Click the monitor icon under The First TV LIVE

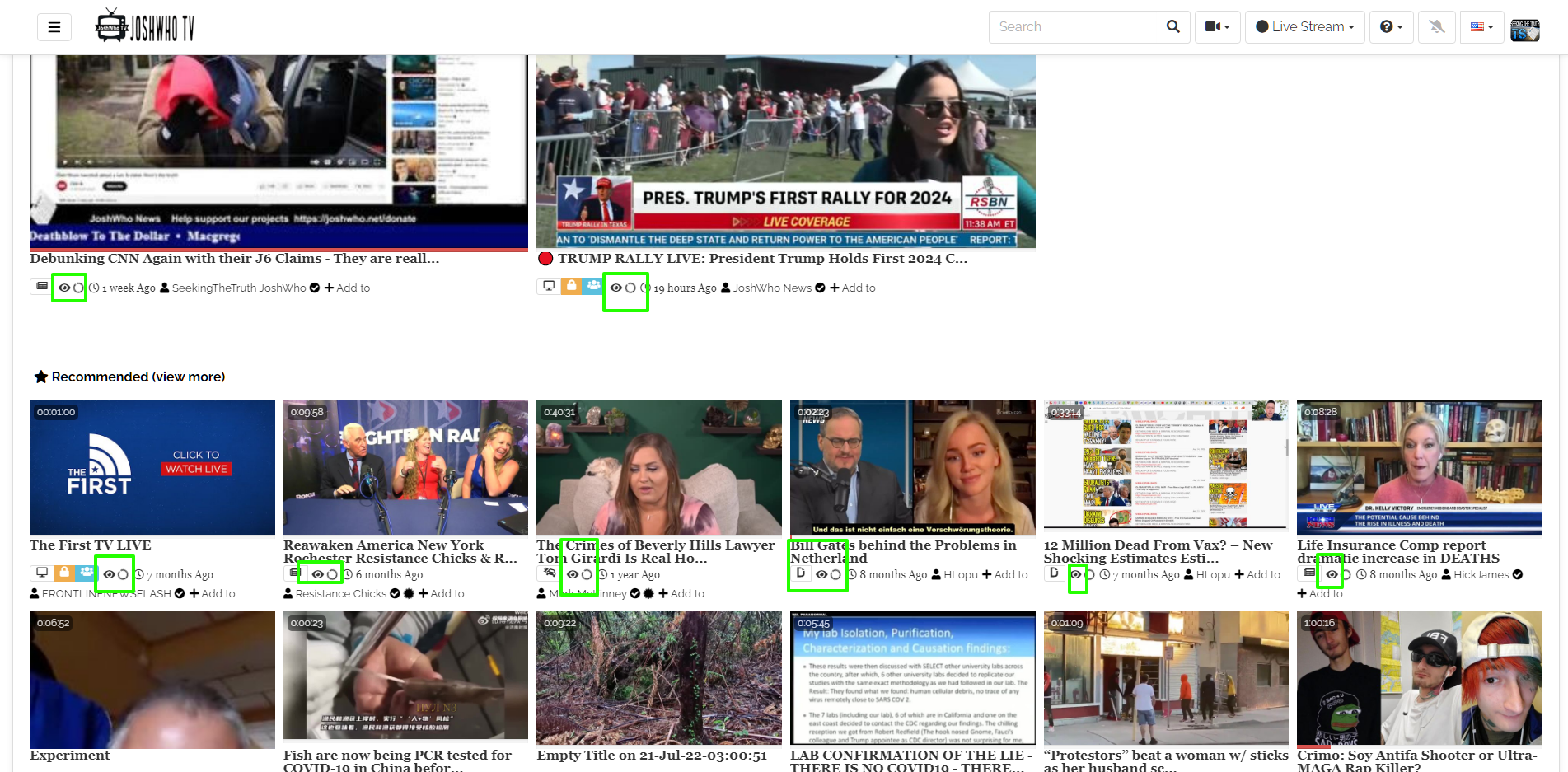coord(42,572)
